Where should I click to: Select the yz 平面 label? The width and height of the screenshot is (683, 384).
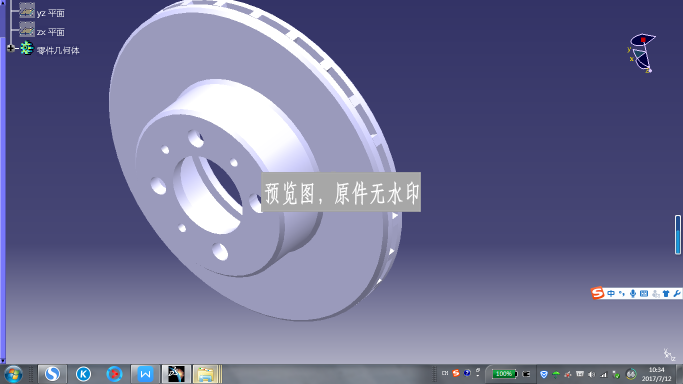(x=51, y=13)
